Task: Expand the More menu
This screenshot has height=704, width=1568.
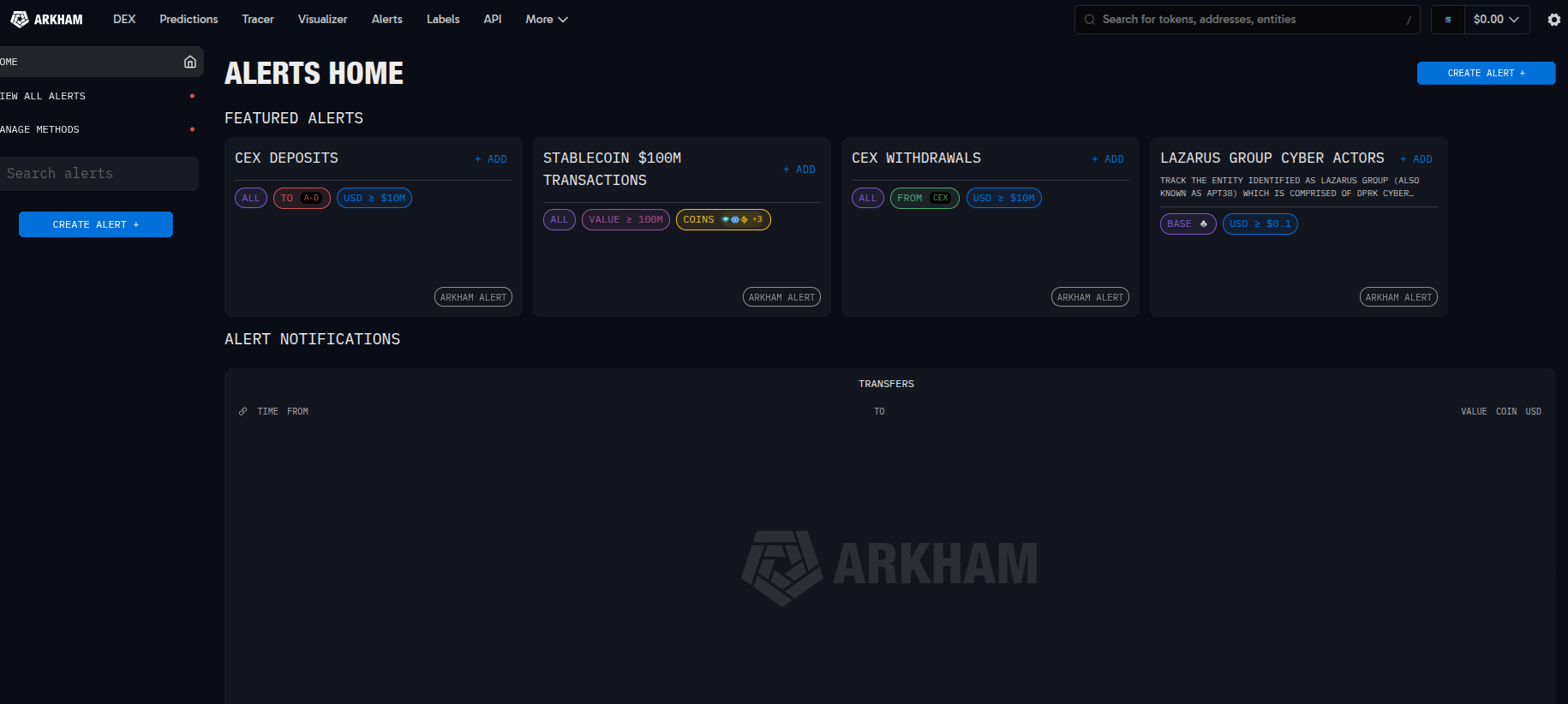Action: (x=547, y=19)
